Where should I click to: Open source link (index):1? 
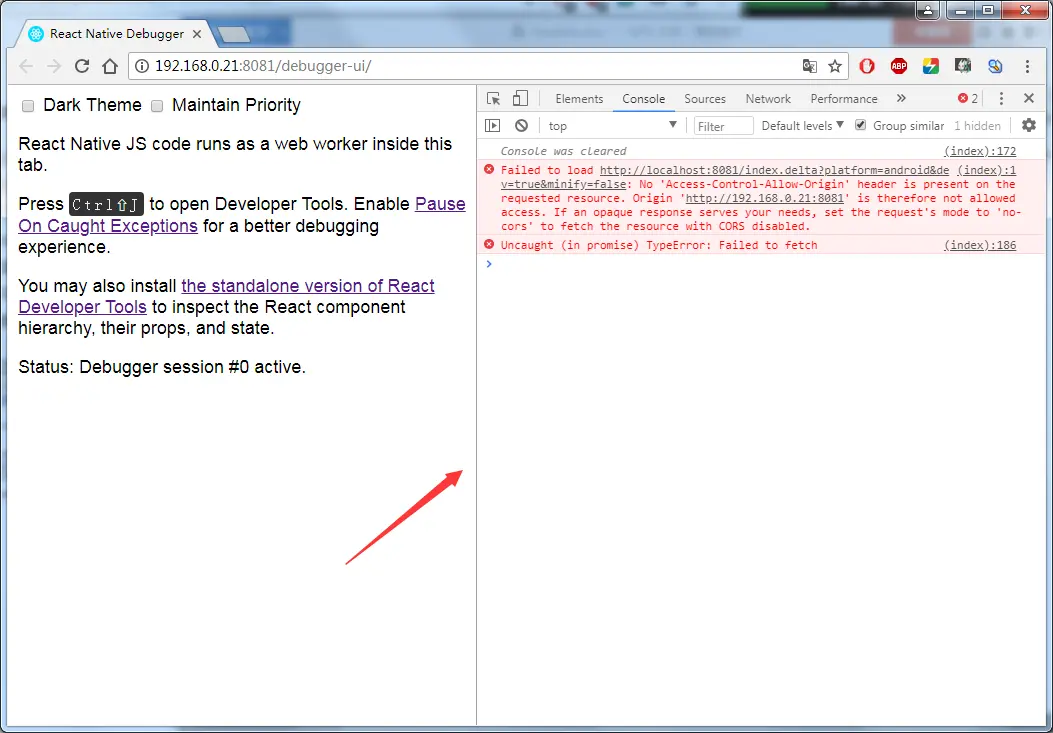[987, 171]
